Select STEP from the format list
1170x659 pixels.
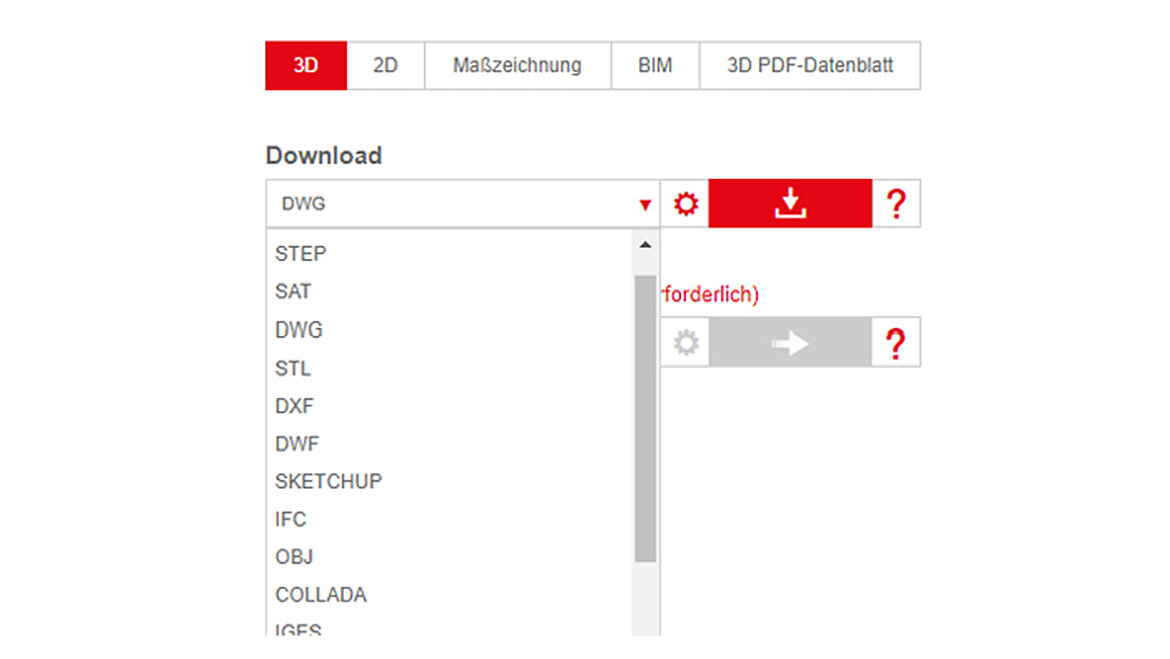click(x=300, y=253)
